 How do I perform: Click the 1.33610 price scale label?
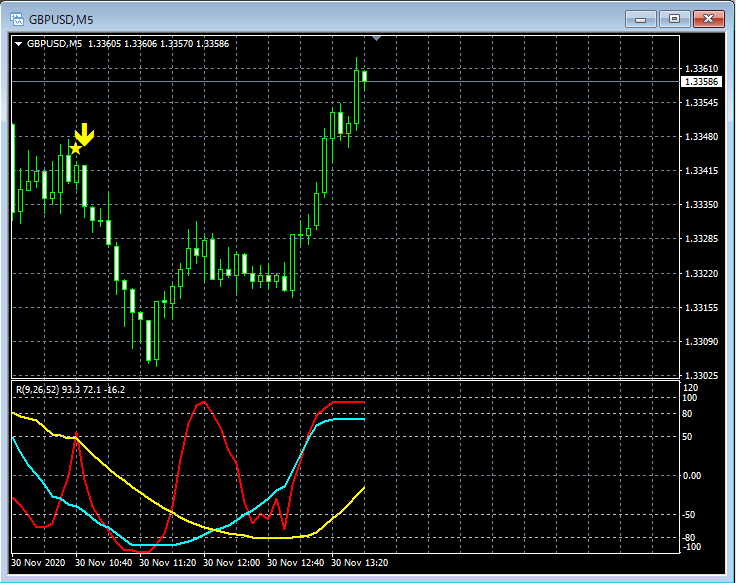(x=702, y=68)
